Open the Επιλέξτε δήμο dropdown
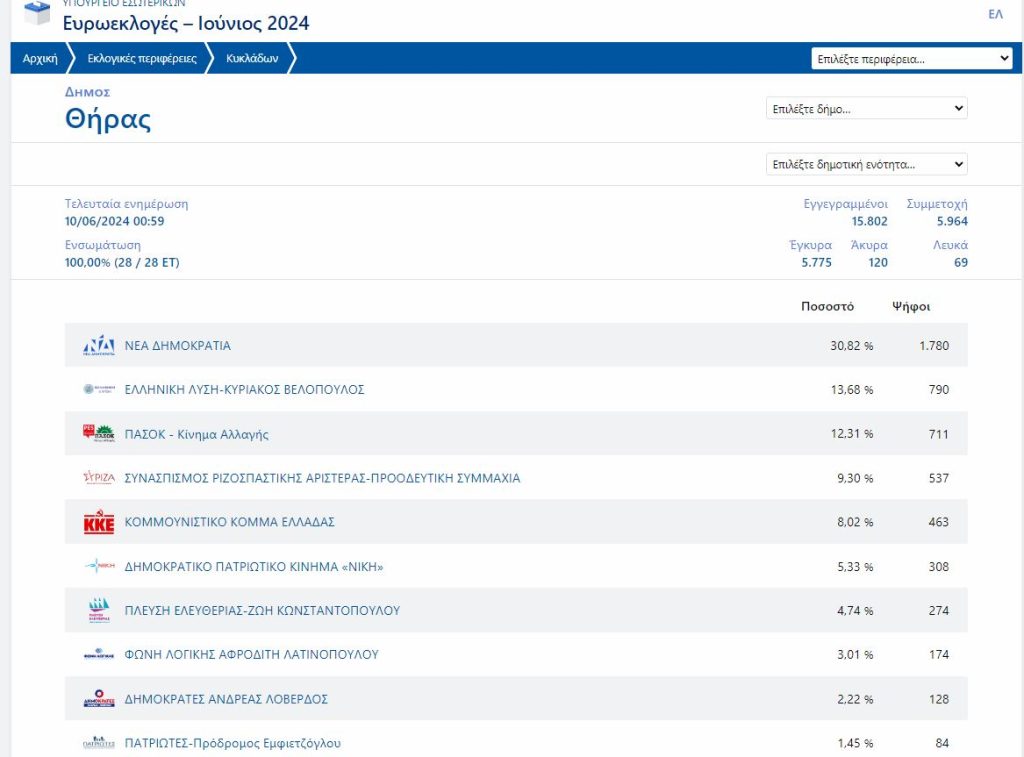The width and height of the screenshot is (1024, 757). (867, 108)
